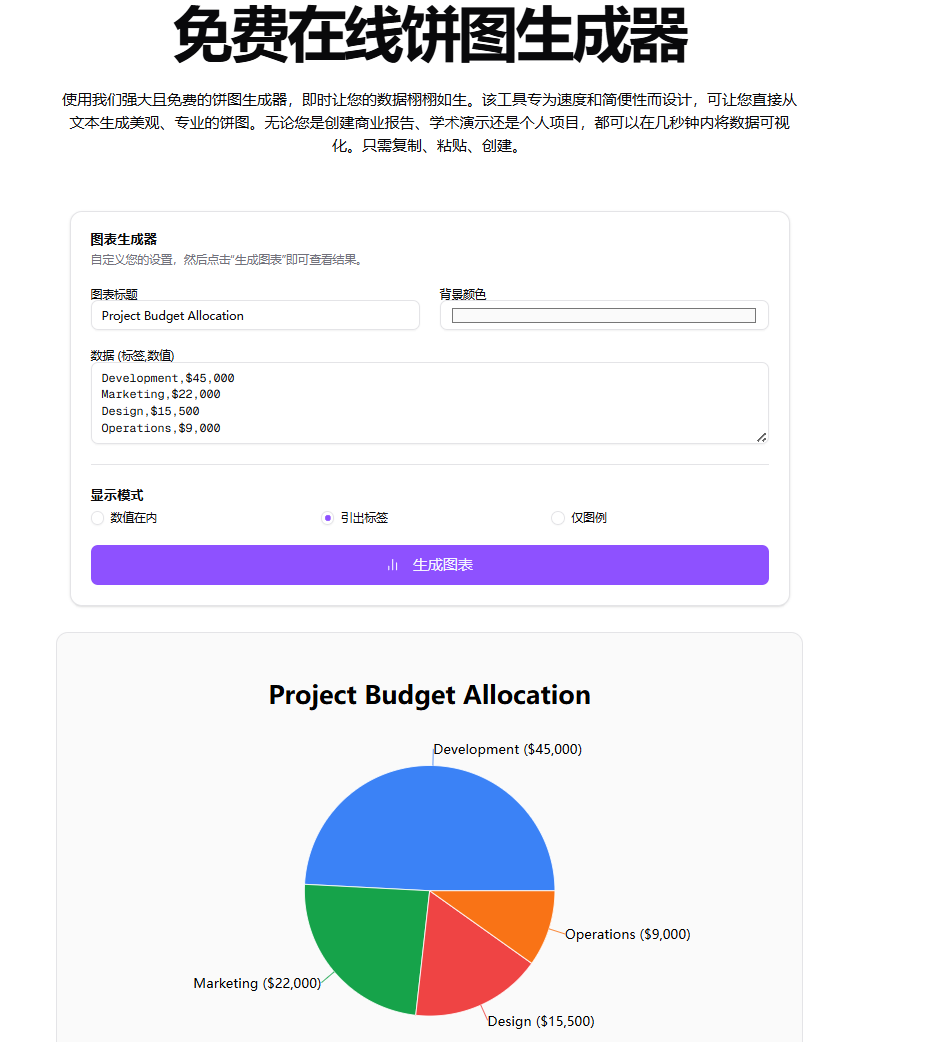Click the Project Budget Allocation chart heading
Image resolution: width=943 pixels, height=1042 pixels.
tap(429, 695)
